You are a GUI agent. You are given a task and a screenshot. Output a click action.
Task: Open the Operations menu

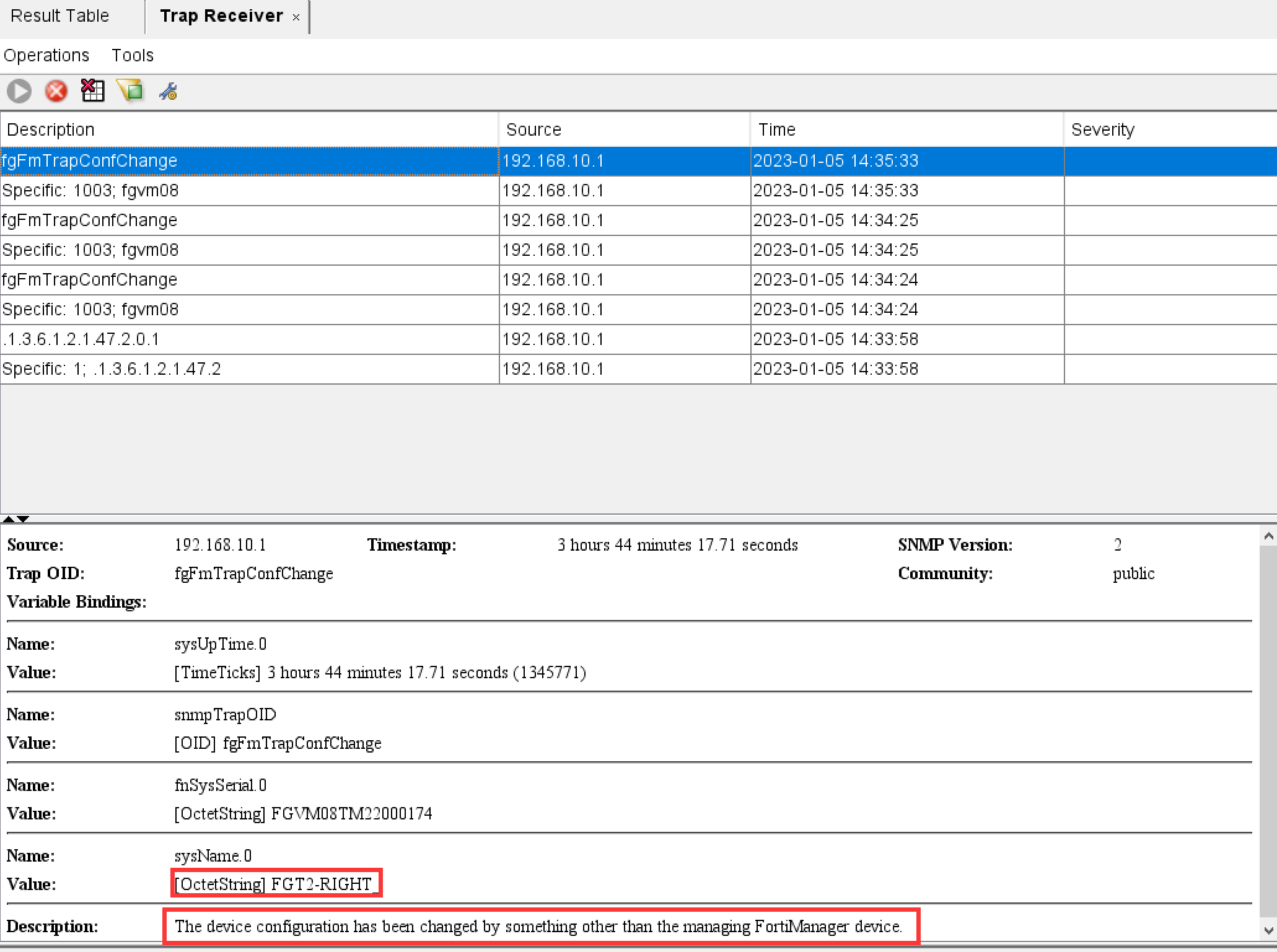(x=46, y=55)
